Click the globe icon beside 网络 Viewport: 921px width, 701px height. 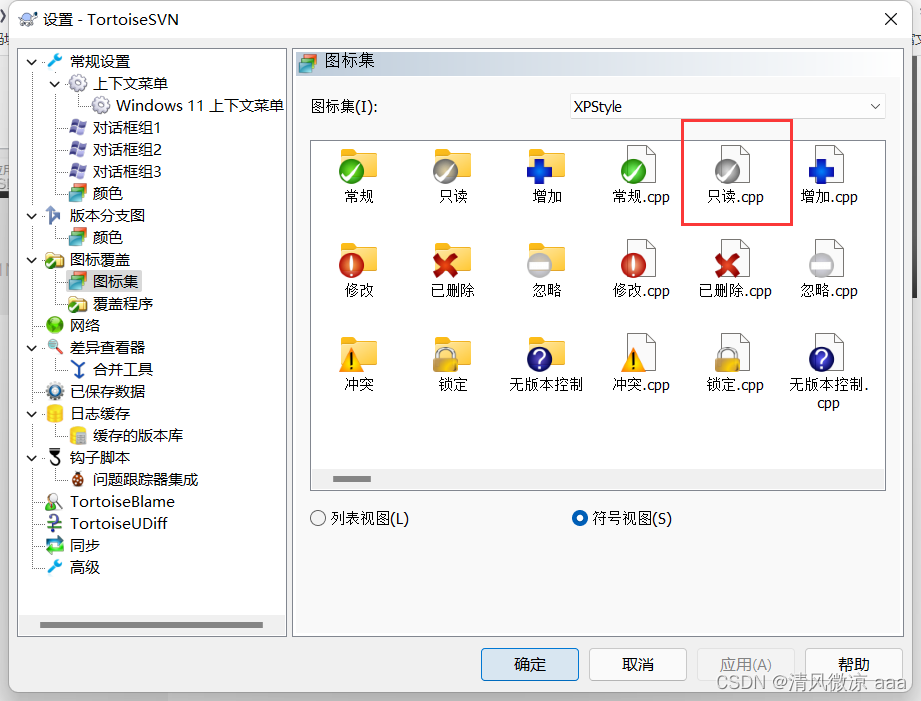pyautogui.click(x=55, y=325)
